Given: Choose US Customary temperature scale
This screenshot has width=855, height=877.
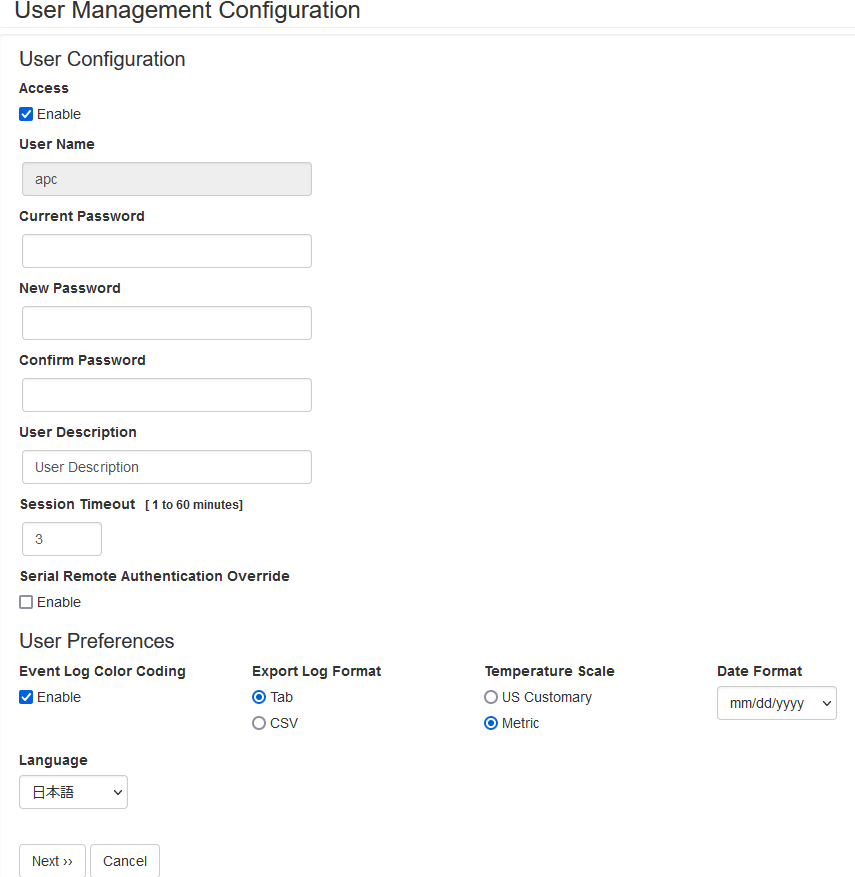Looking at the screenshot, I should 491,697.
